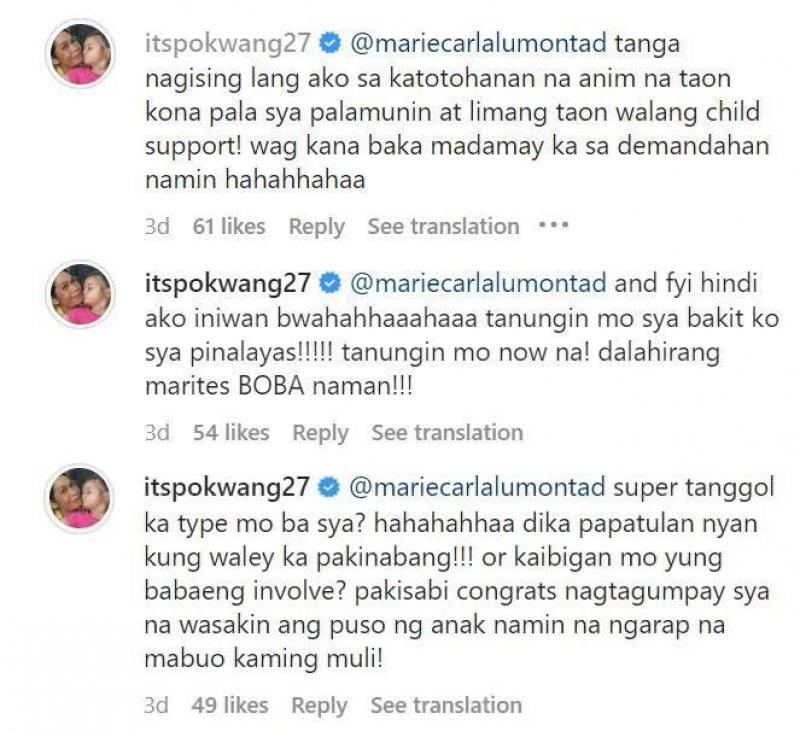This screenshot has height=731, width=800.
Task: Open the more options dots on the first comment
Action: (554, 224)
